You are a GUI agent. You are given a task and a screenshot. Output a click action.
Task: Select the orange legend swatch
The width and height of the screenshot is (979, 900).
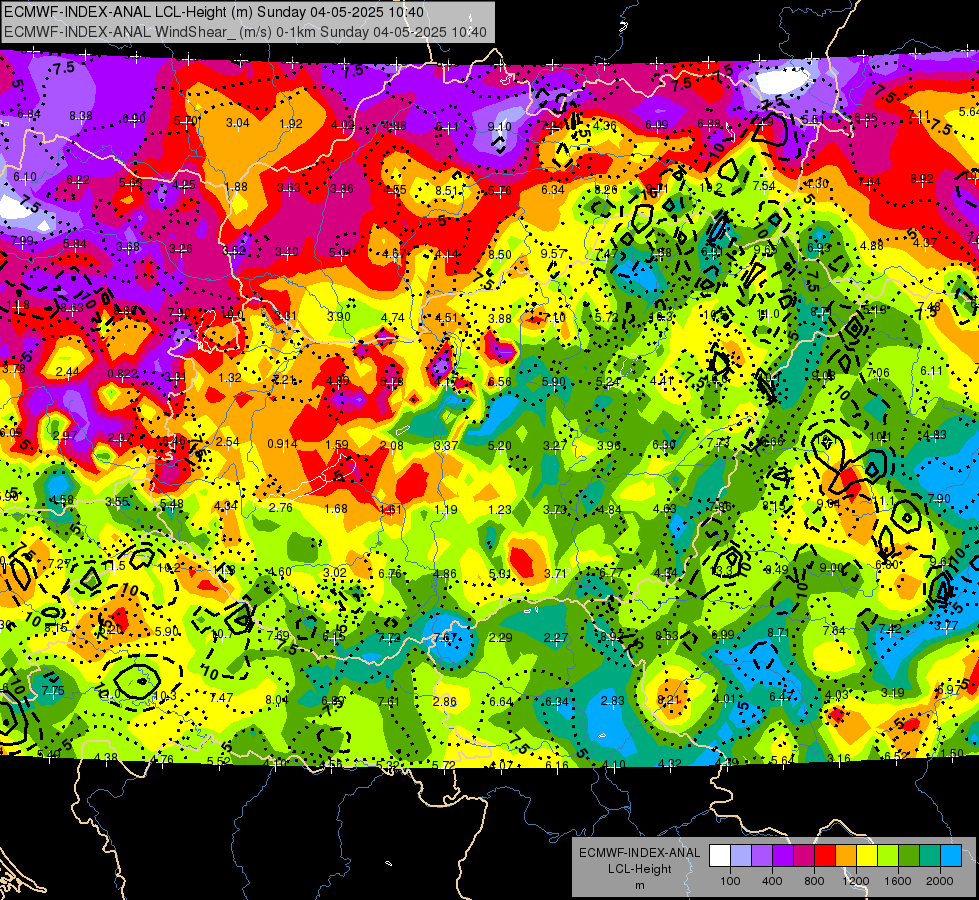846,856
